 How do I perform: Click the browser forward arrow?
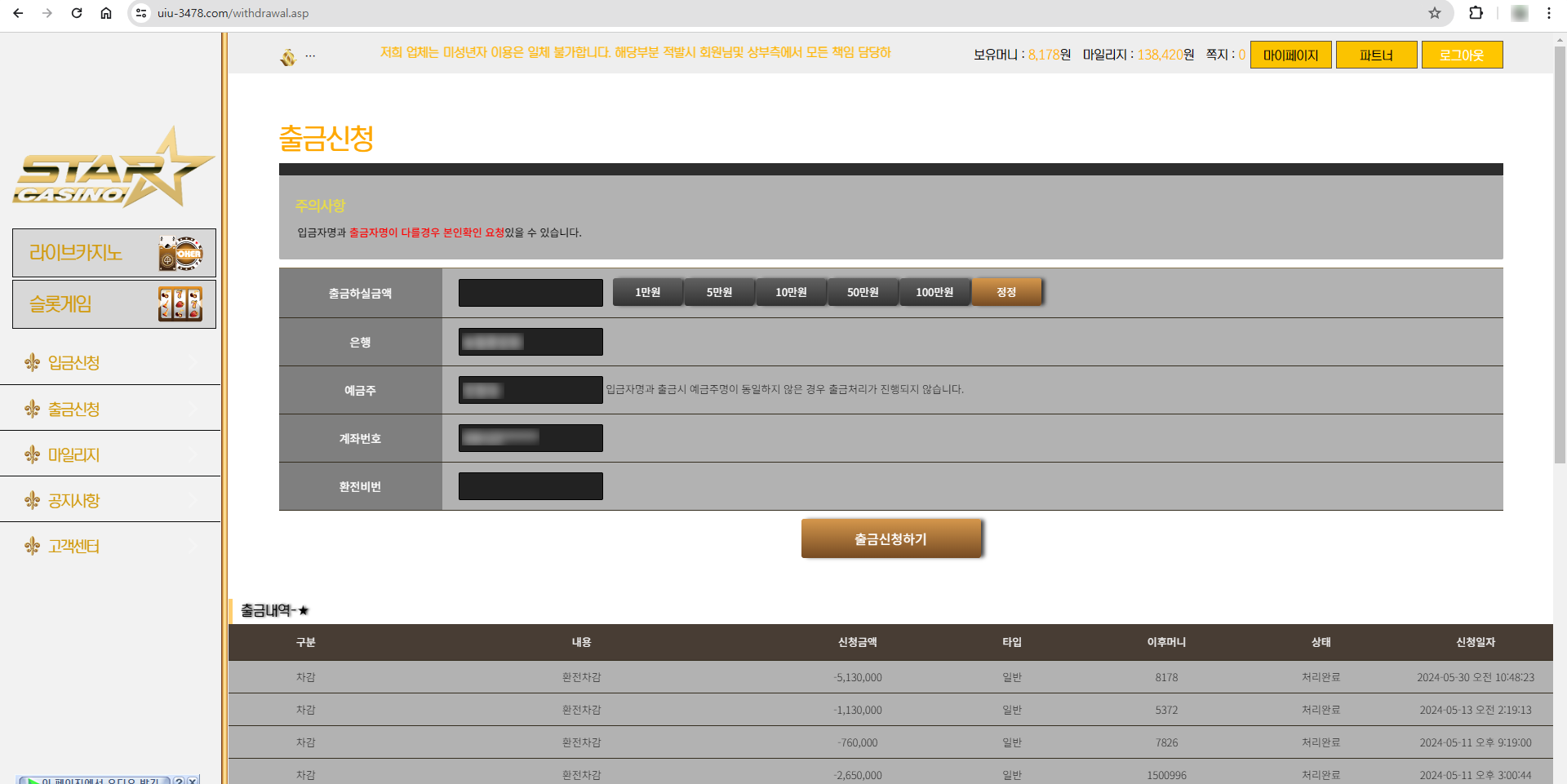click(47, 13)
